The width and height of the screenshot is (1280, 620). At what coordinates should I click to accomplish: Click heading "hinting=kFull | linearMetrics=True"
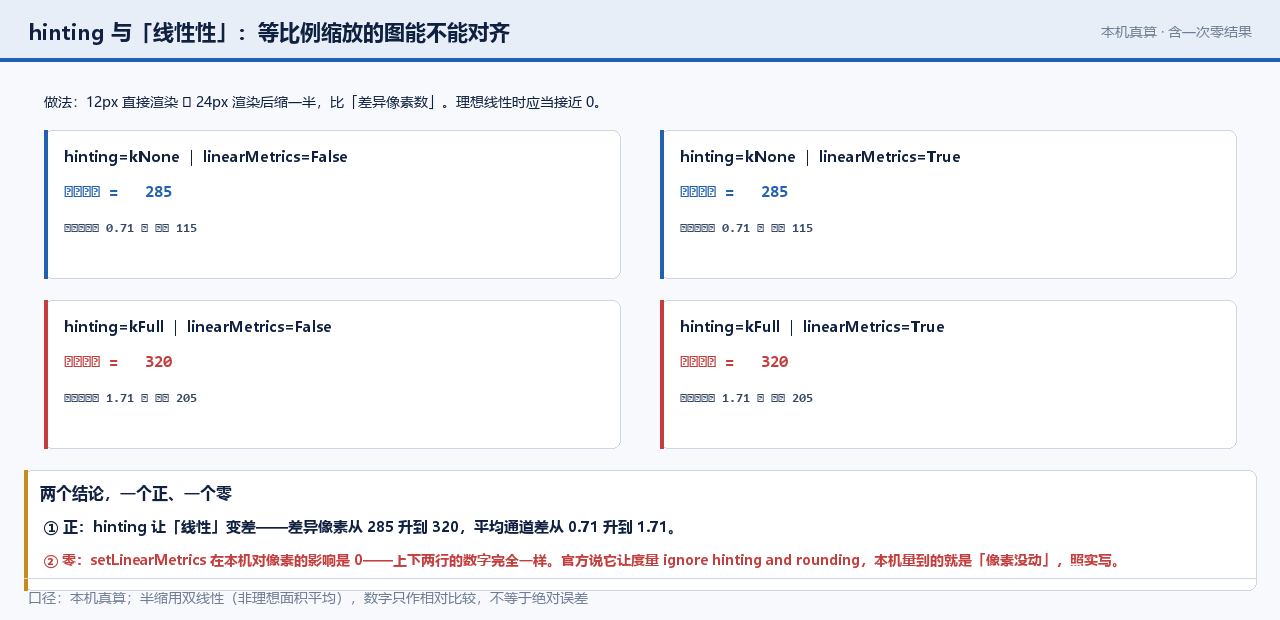point(812,327)
